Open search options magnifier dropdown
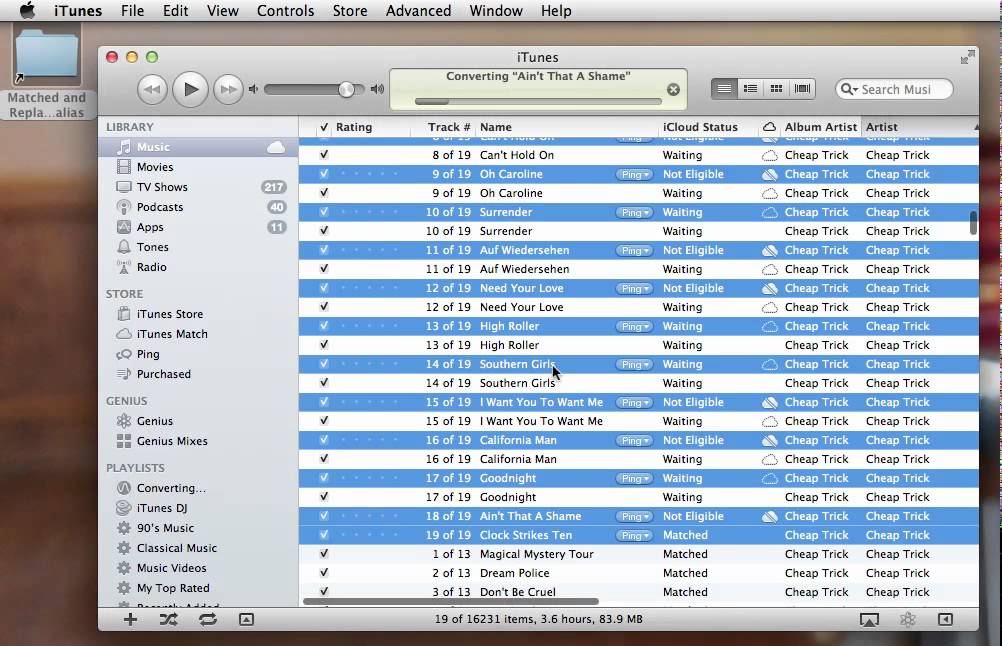 tap(849, 89)
